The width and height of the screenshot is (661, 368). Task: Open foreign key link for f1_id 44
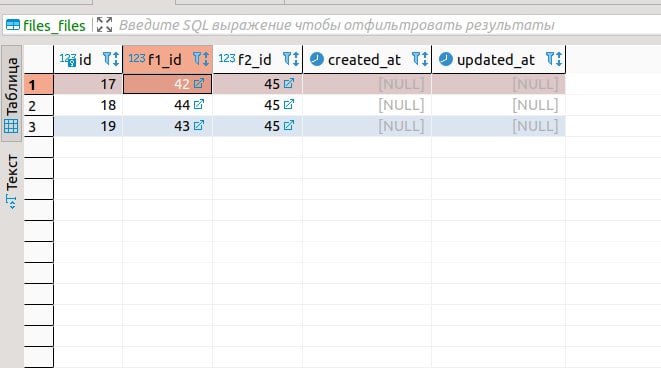coord(199,104)
